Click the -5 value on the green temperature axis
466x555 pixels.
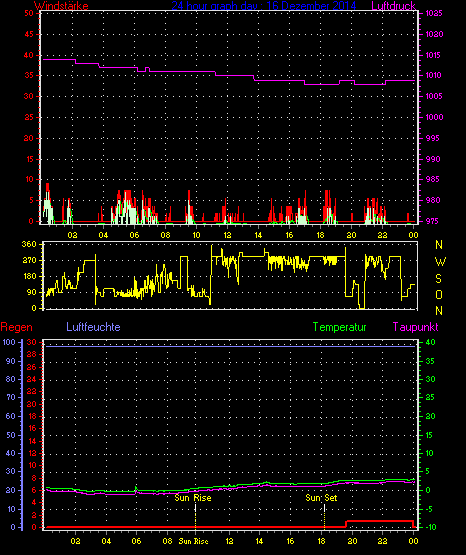(x=428, y=509)
